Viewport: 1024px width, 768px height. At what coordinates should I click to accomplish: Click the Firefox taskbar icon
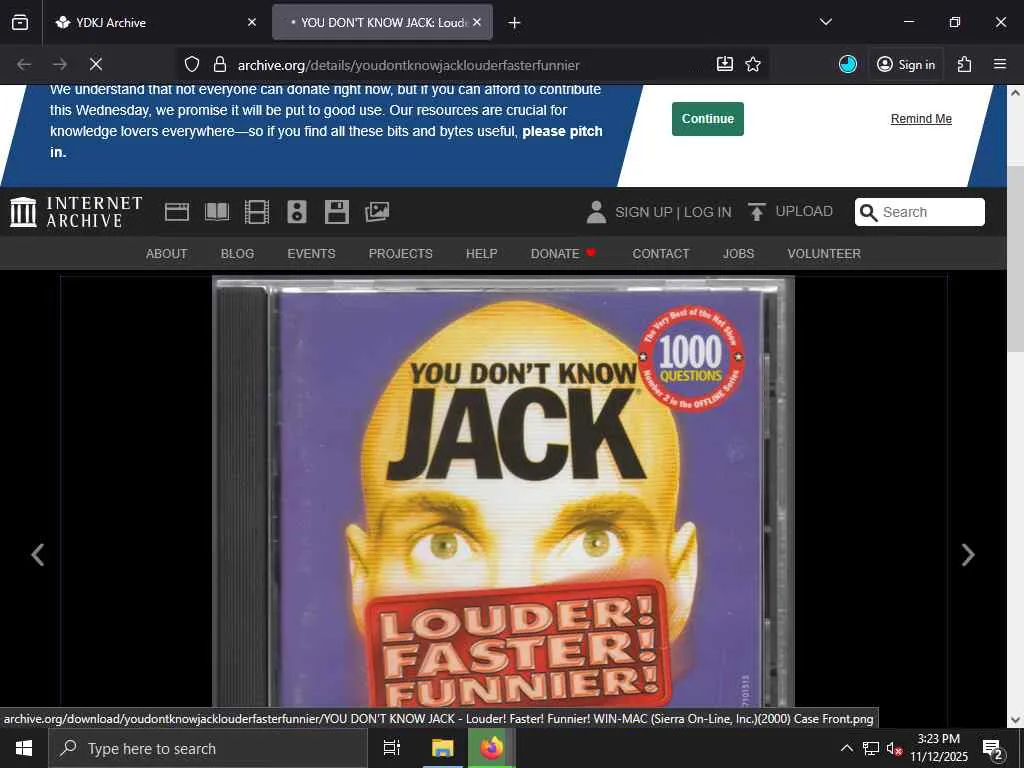(x=492, y=748)
